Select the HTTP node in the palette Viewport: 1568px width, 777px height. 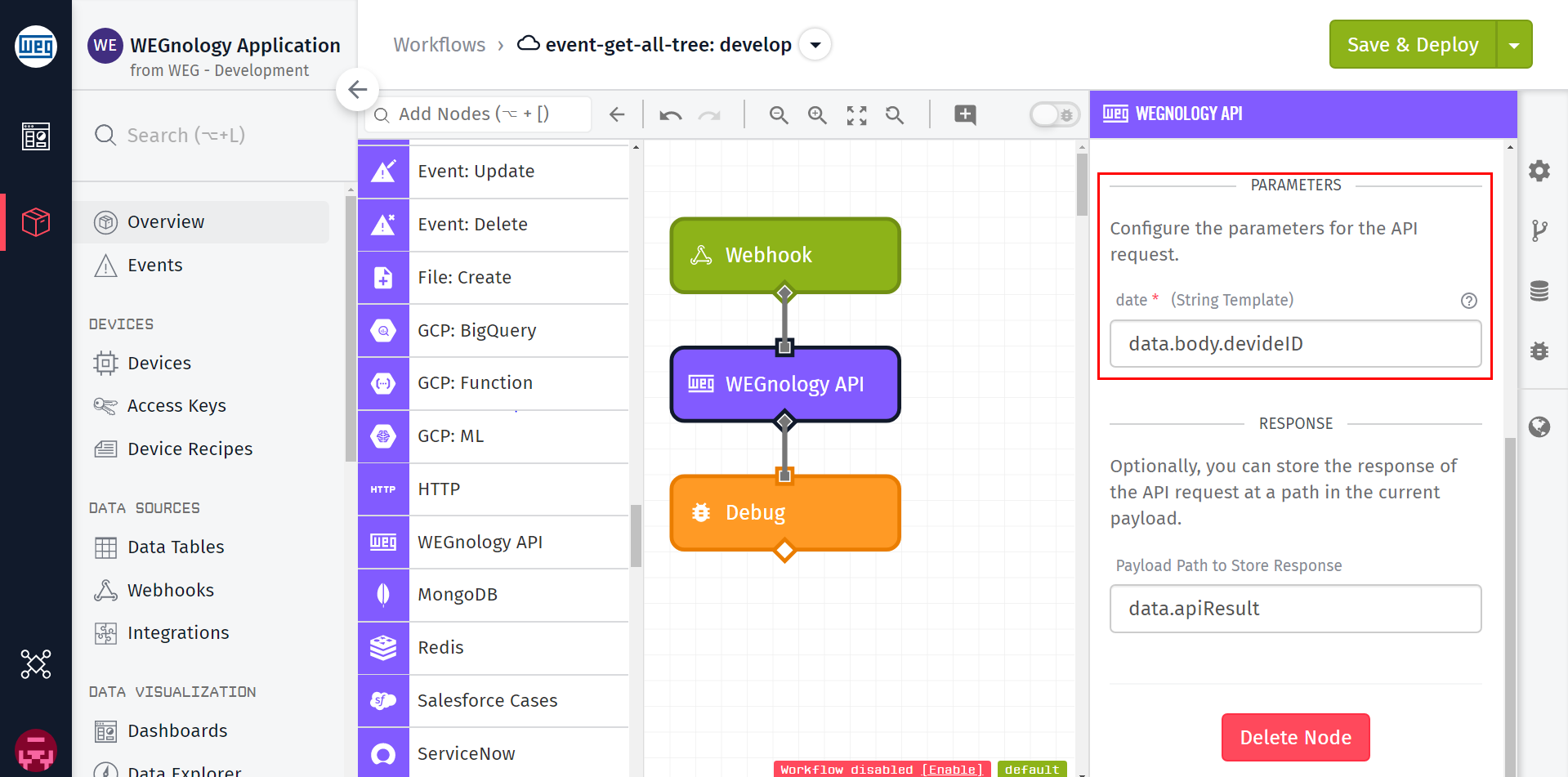click(494, 489)
